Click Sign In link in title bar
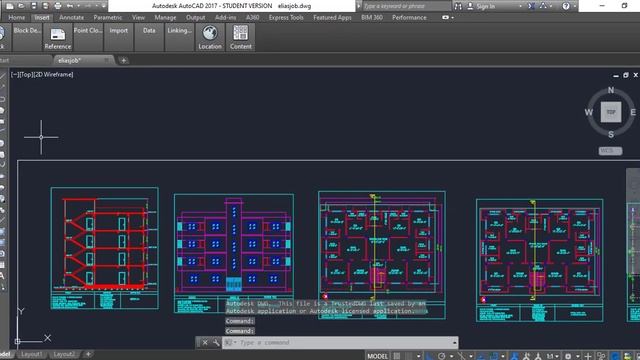 pyautogui.click(x=486, y=6)
